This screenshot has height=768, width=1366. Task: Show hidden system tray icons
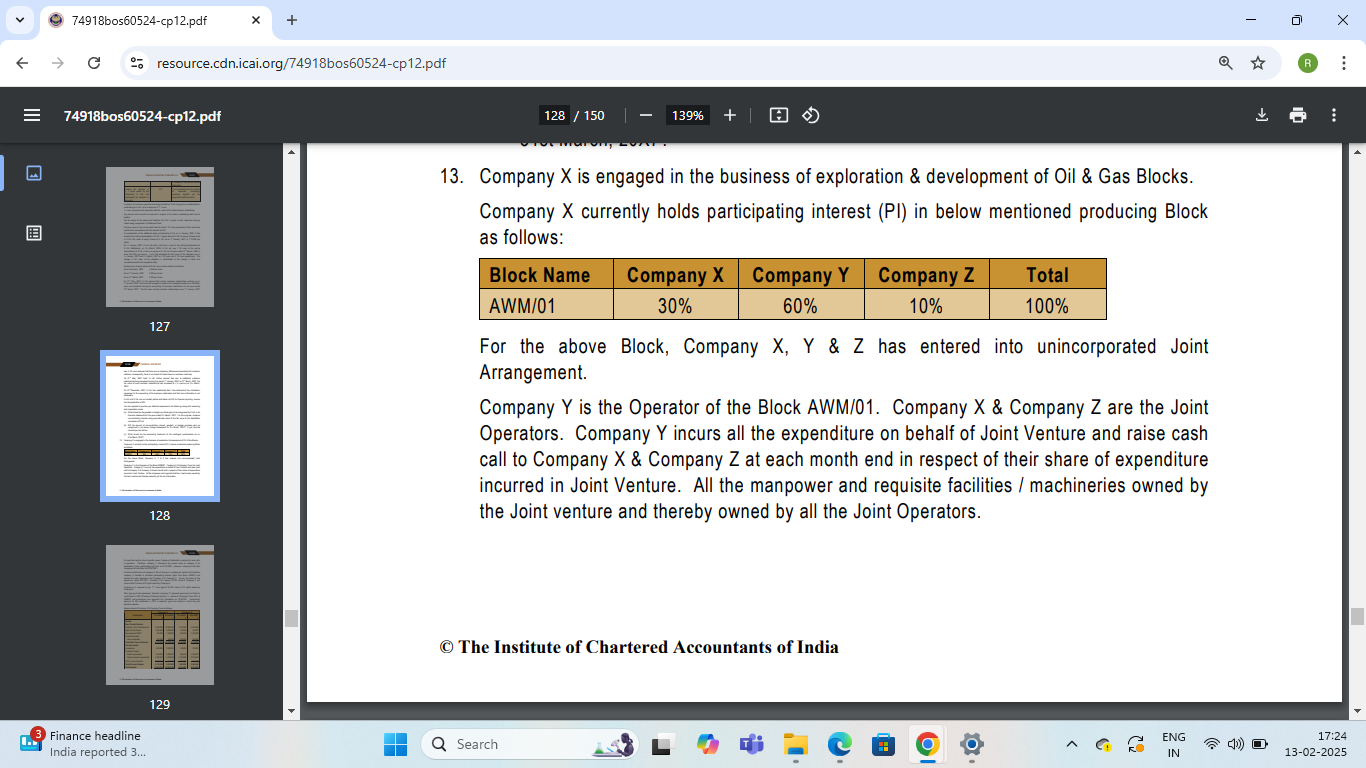[1071, 744]
